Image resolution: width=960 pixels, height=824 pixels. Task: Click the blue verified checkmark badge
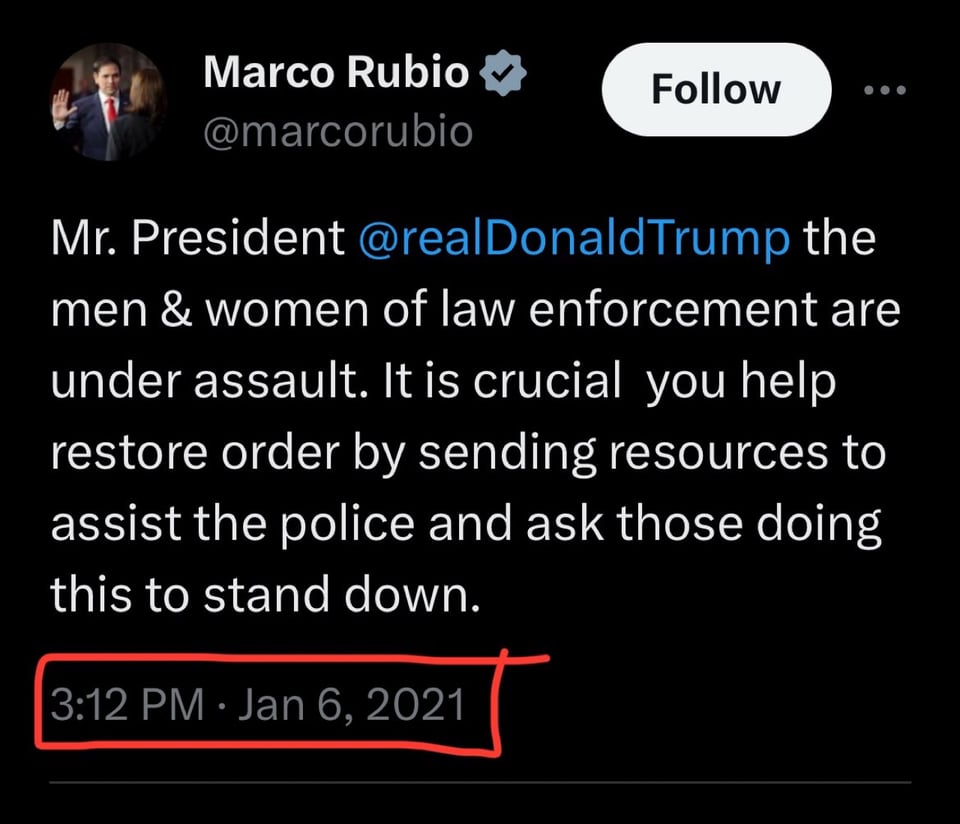click(506, 74)
